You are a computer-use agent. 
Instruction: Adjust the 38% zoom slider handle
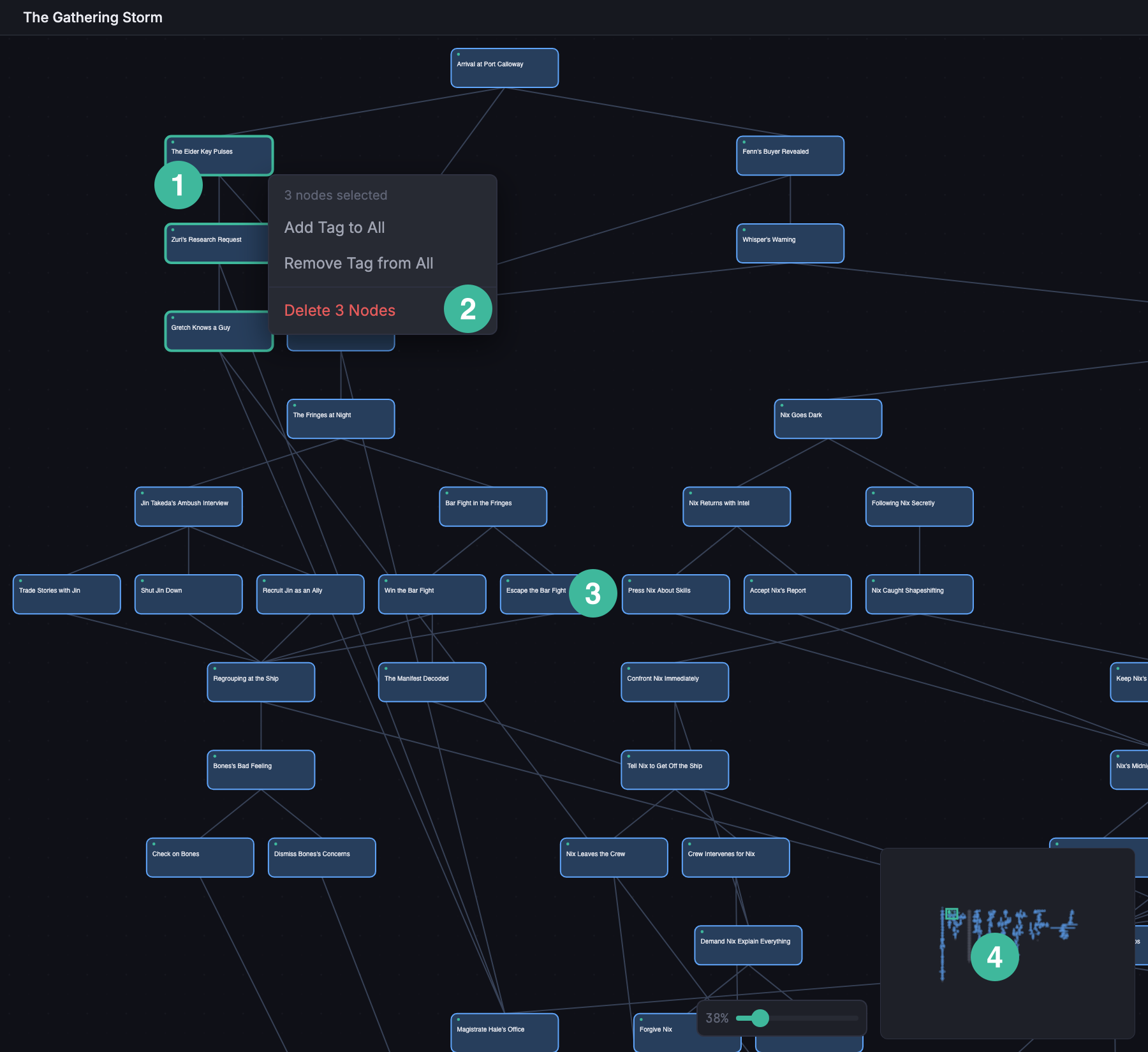(760, 1018)
